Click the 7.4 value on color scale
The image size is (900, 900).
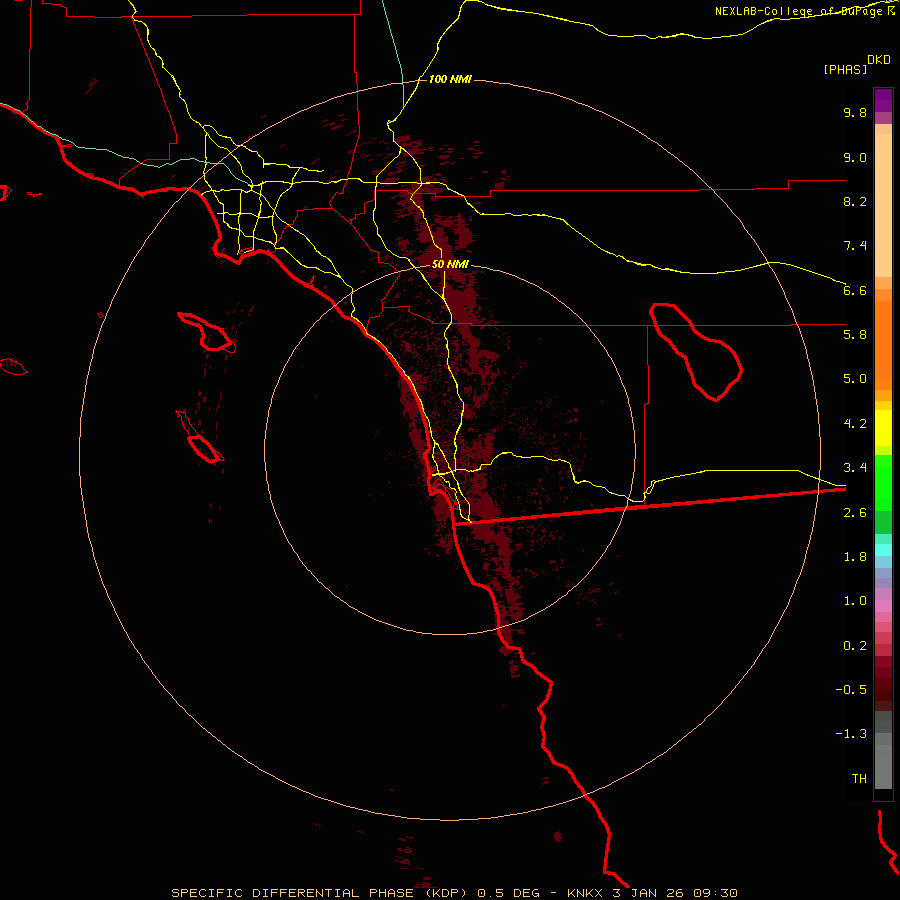[x=855, y=246]
